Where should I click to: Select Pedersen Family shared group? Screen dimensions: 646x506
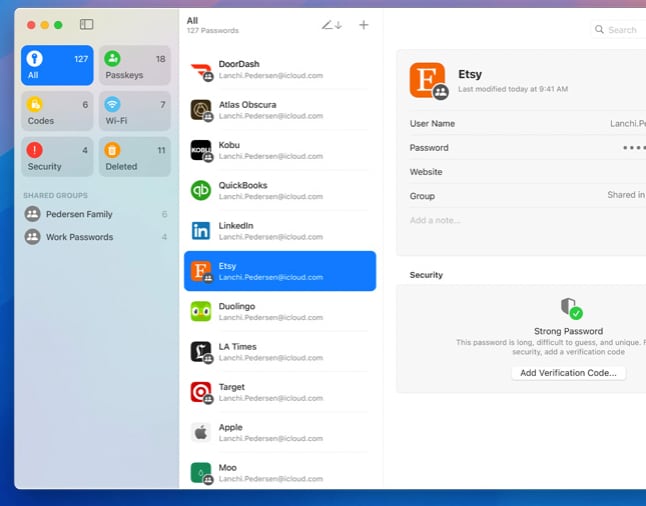coord(96,214)
